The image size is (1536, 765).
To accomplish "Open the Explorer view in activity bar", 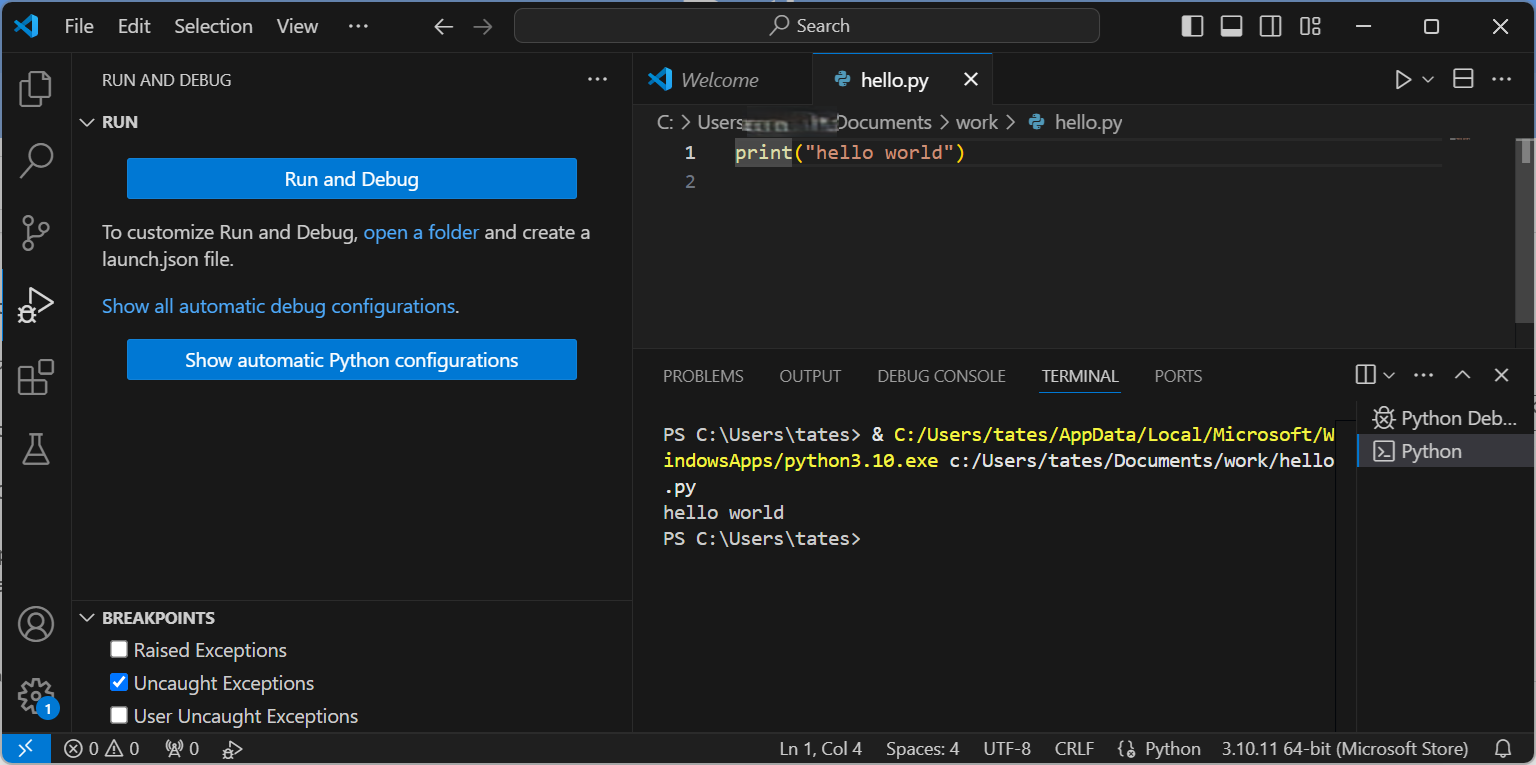I will (36, 89).
